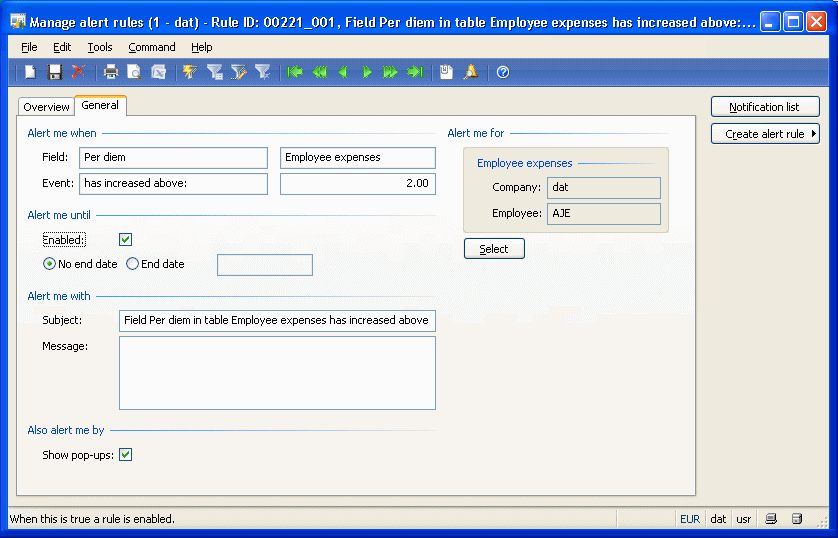Viewport: 838px width, 538px height.
Task: Click the Notification list button
Action: pos(765,107)
